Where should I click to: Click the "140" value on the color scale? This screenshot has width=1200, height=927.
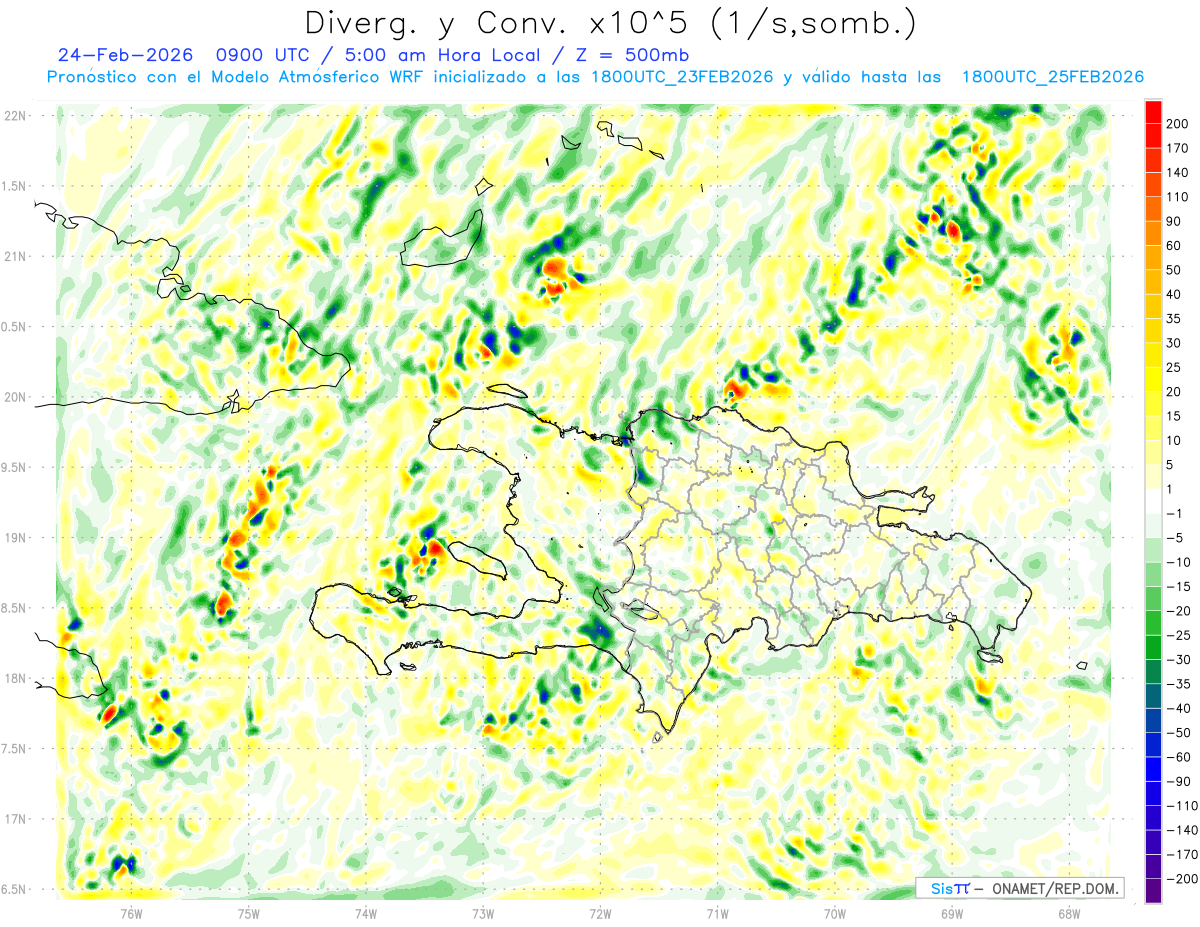pos(1179,173)
